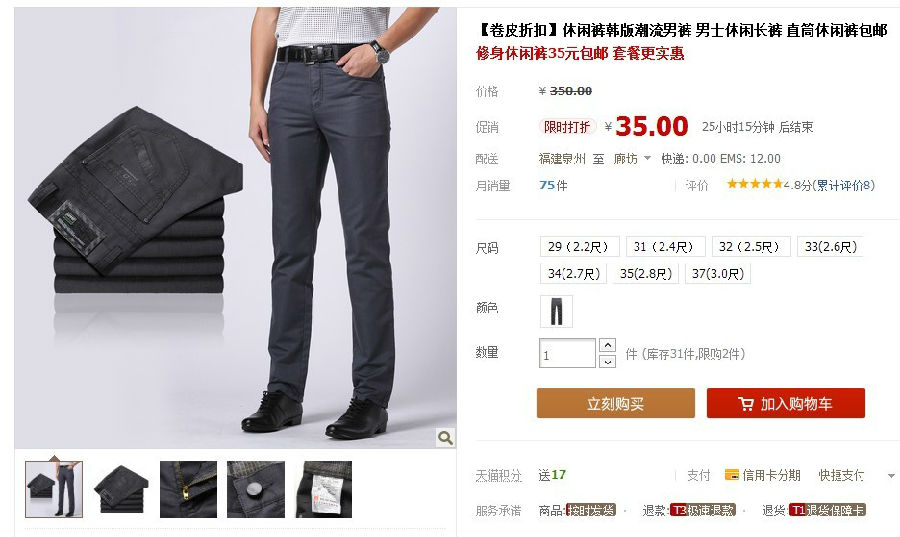The width and height of the screenshot is (900, 537).
Task: Increase quantity with the up stepper arrow
Action: coord(607,345)
